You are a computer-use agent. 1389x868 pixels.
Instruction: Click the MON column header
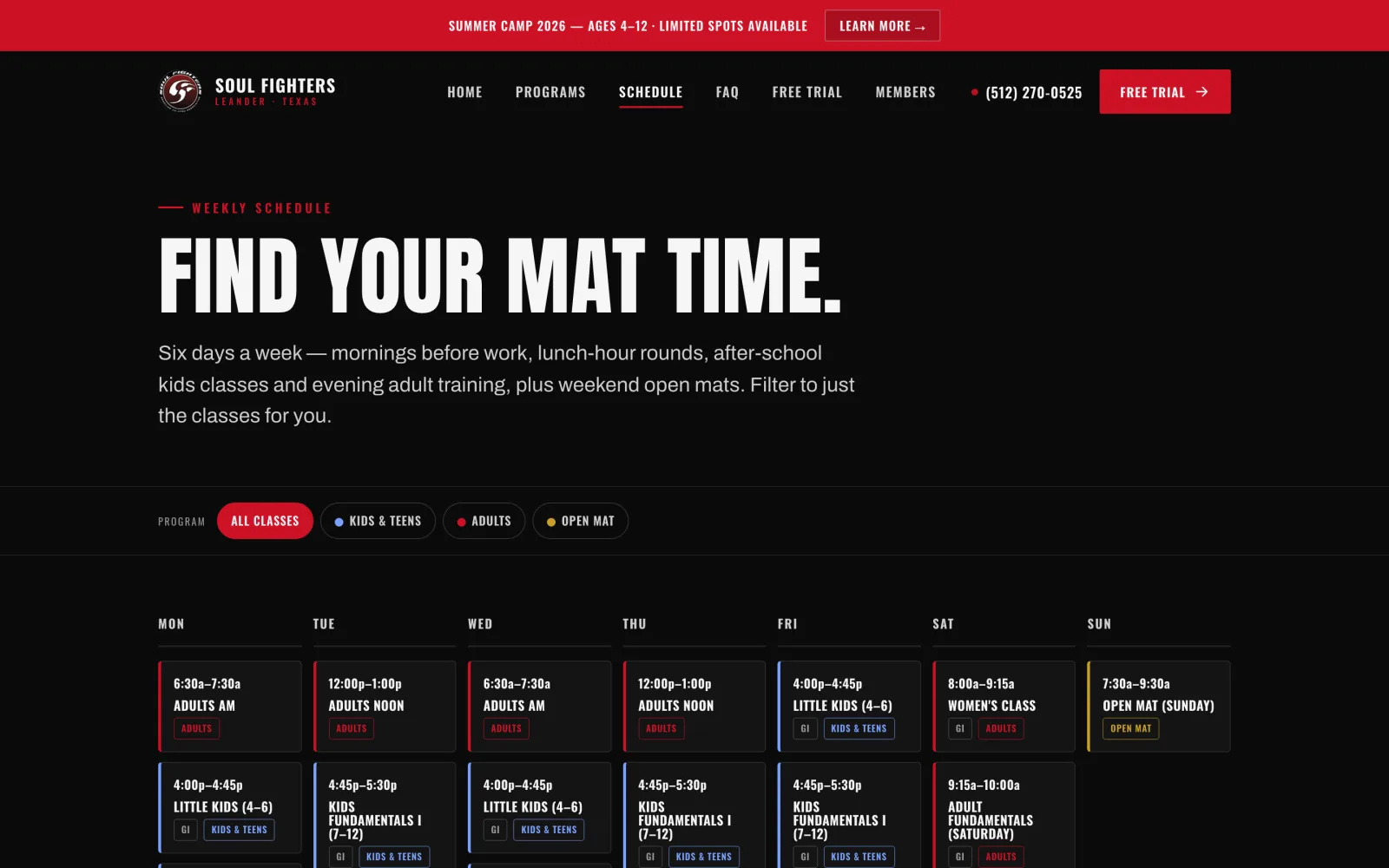click(x=171, y=624)
